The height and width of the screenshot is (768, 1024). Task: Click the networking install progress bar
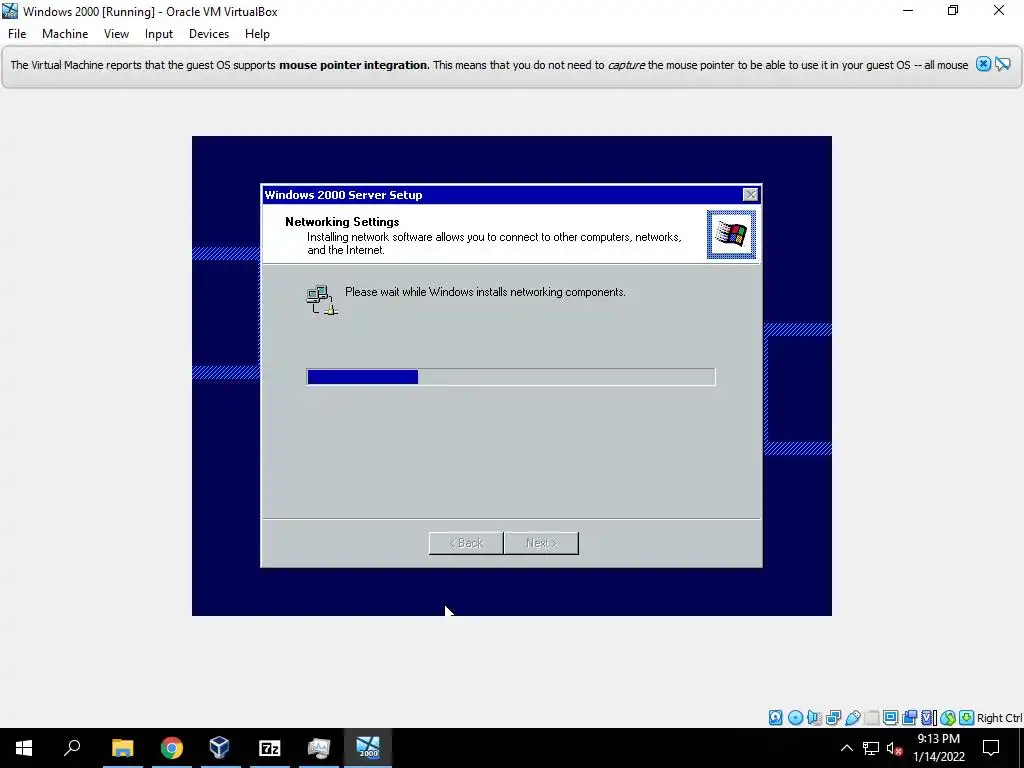click(511, 377)
